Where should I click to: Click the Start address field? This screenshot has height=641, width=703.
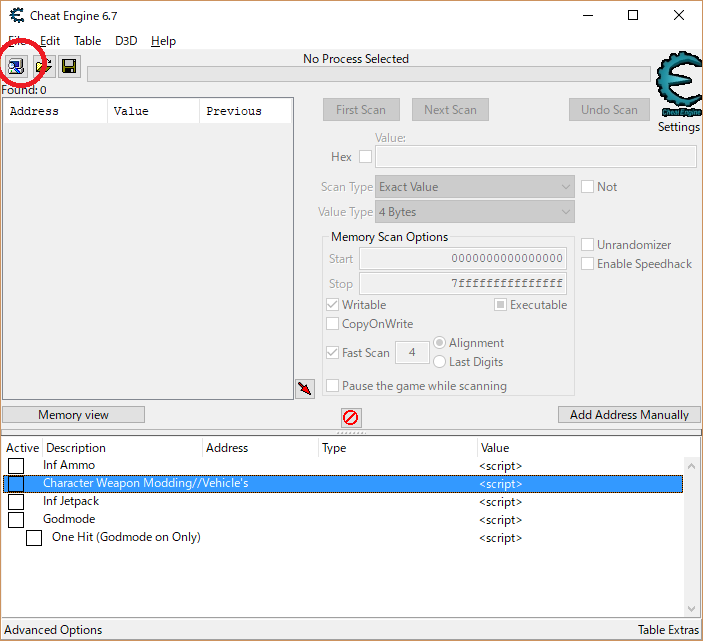[x=463, y=259]
